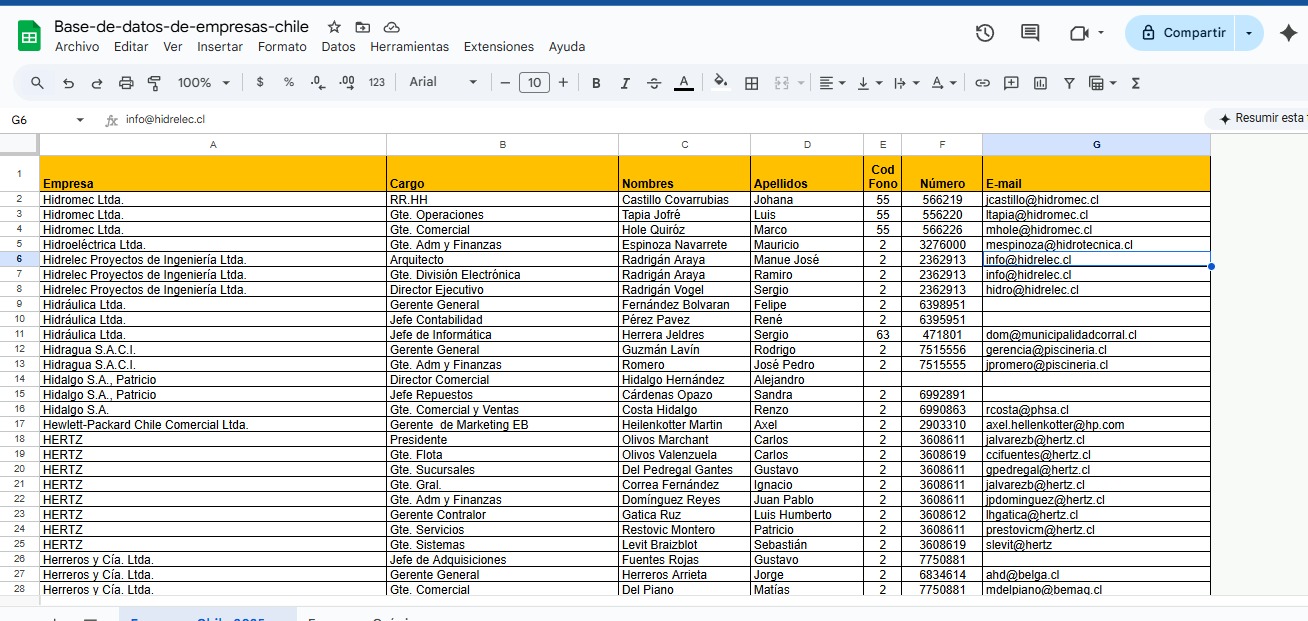Redo the last undone action
The image size is (1308, 621).
97,83
